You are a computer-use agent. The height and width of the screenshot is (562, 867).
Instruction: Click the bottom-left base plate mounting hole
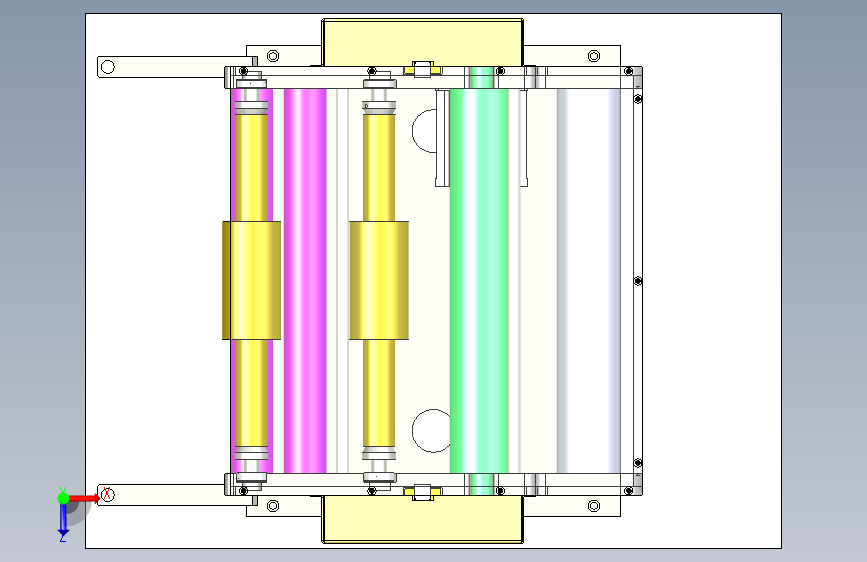click(x=273, y=506)
